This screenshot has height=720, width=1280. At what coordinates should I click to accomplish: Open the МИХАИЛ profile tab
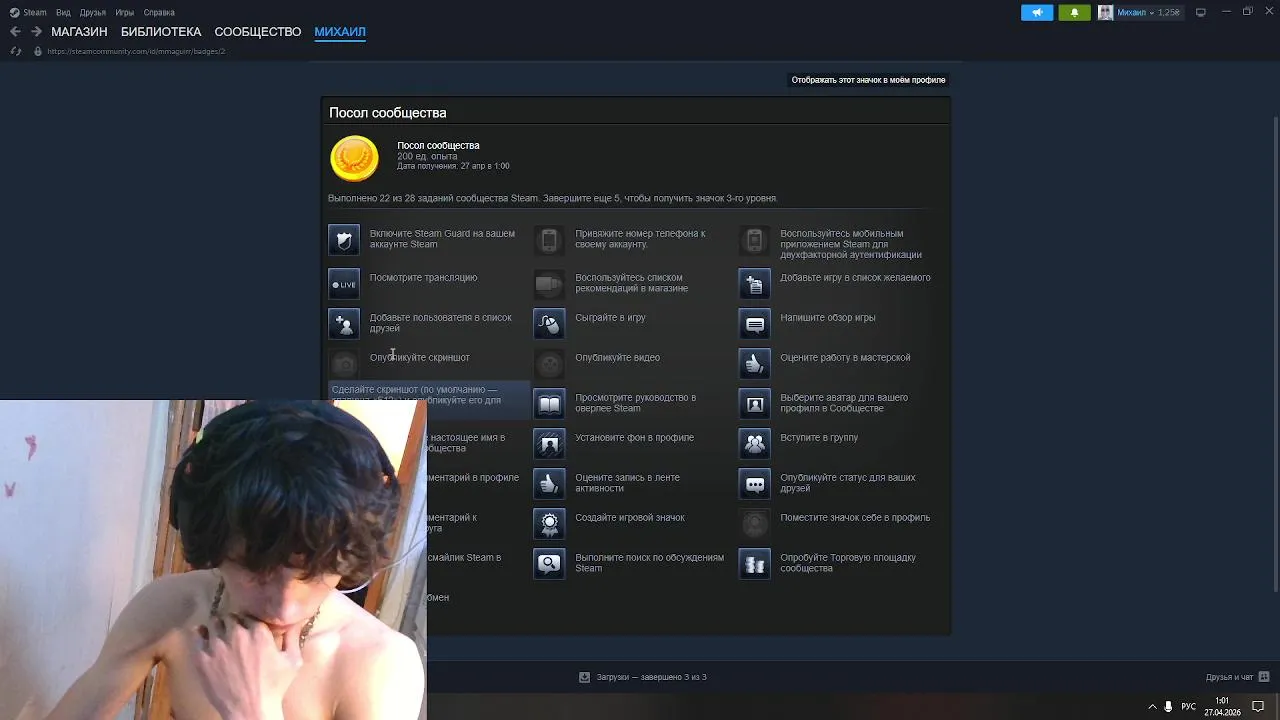coord(340,32)
